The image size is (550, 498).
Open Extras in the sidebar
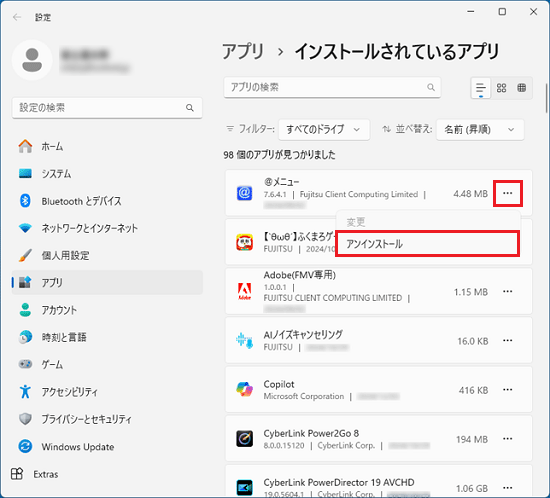tap(35, 474)
